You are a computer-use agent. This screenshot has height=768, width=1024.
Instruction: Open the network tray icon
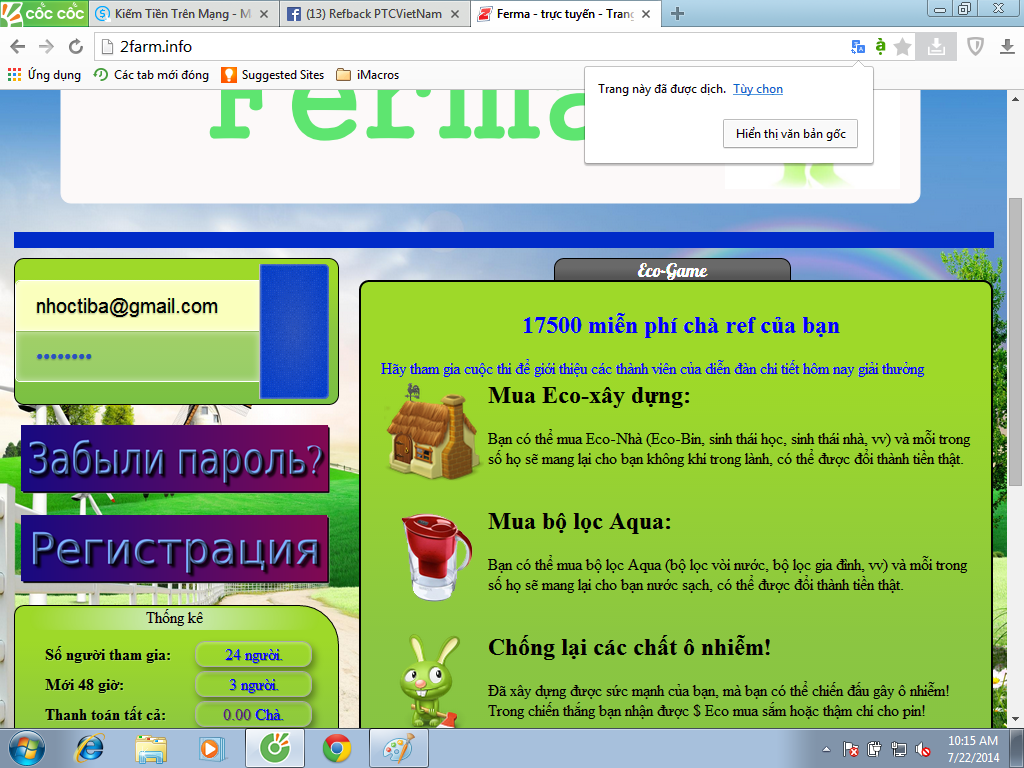point(899,749)
